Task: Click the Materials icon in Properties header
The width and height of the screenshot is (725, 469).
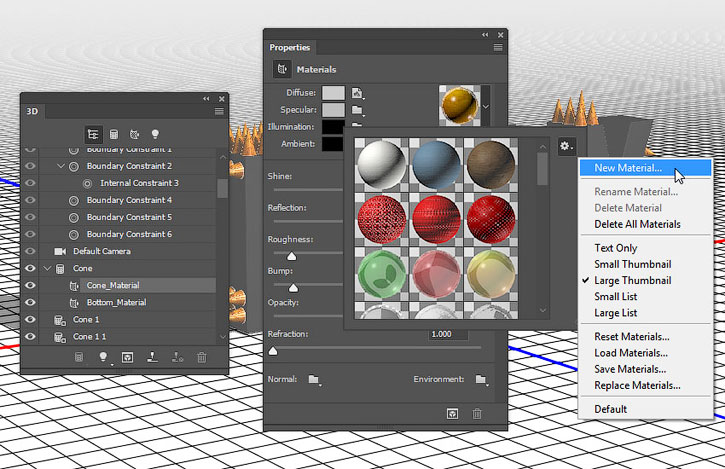Action: (282, 69)
